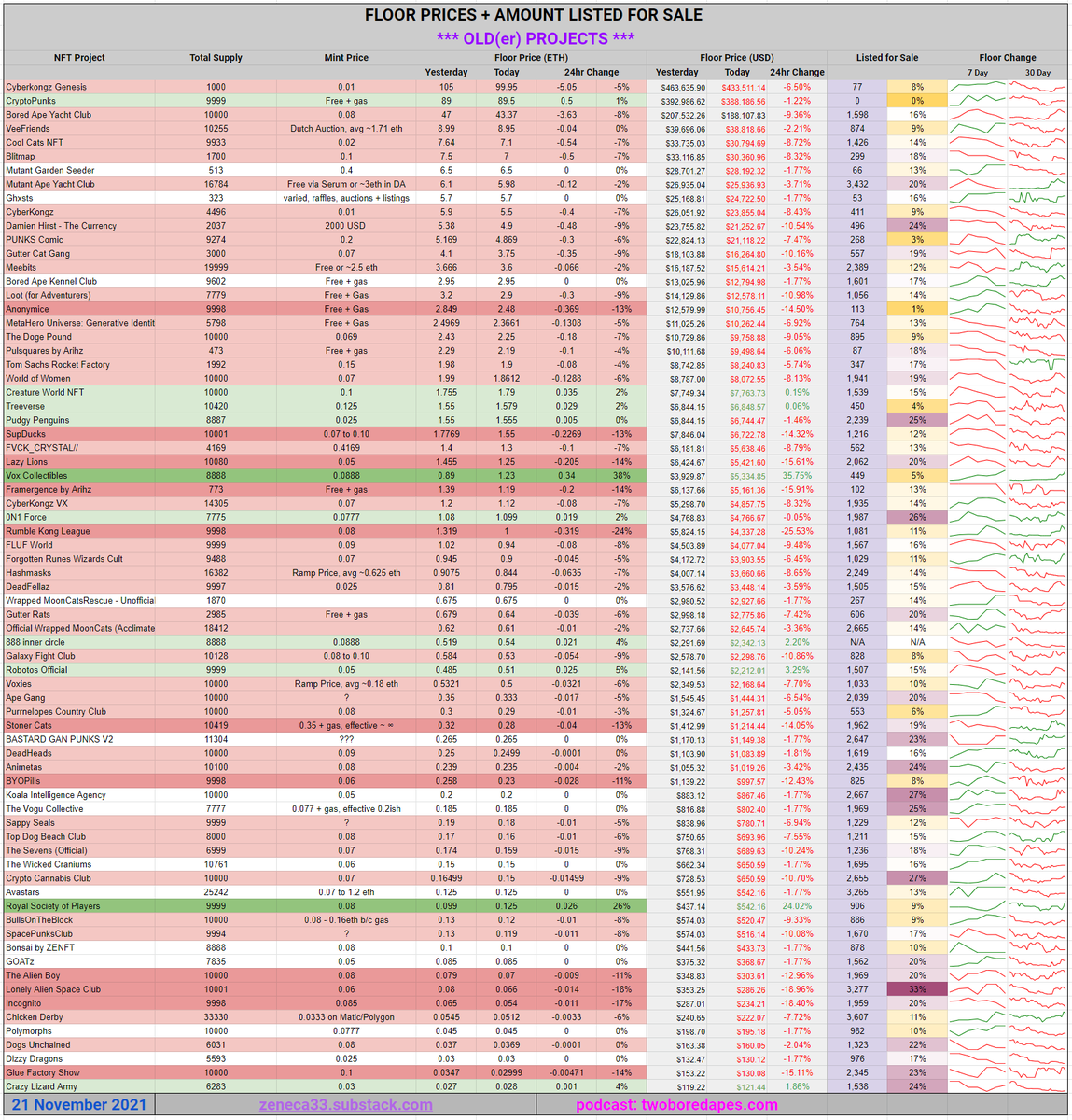Select the Damien Hirst - The Currency cell

click(x=62, y=226)
